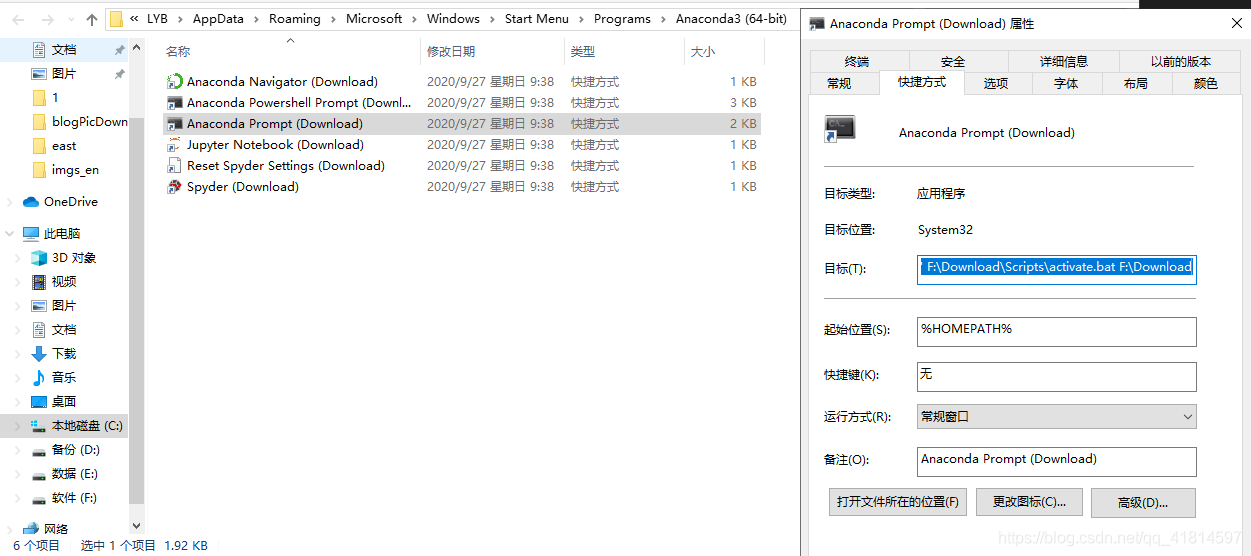Expand the 网络 tree node
The height and width of the screenshot is (556, 1251).
point(10,529)
